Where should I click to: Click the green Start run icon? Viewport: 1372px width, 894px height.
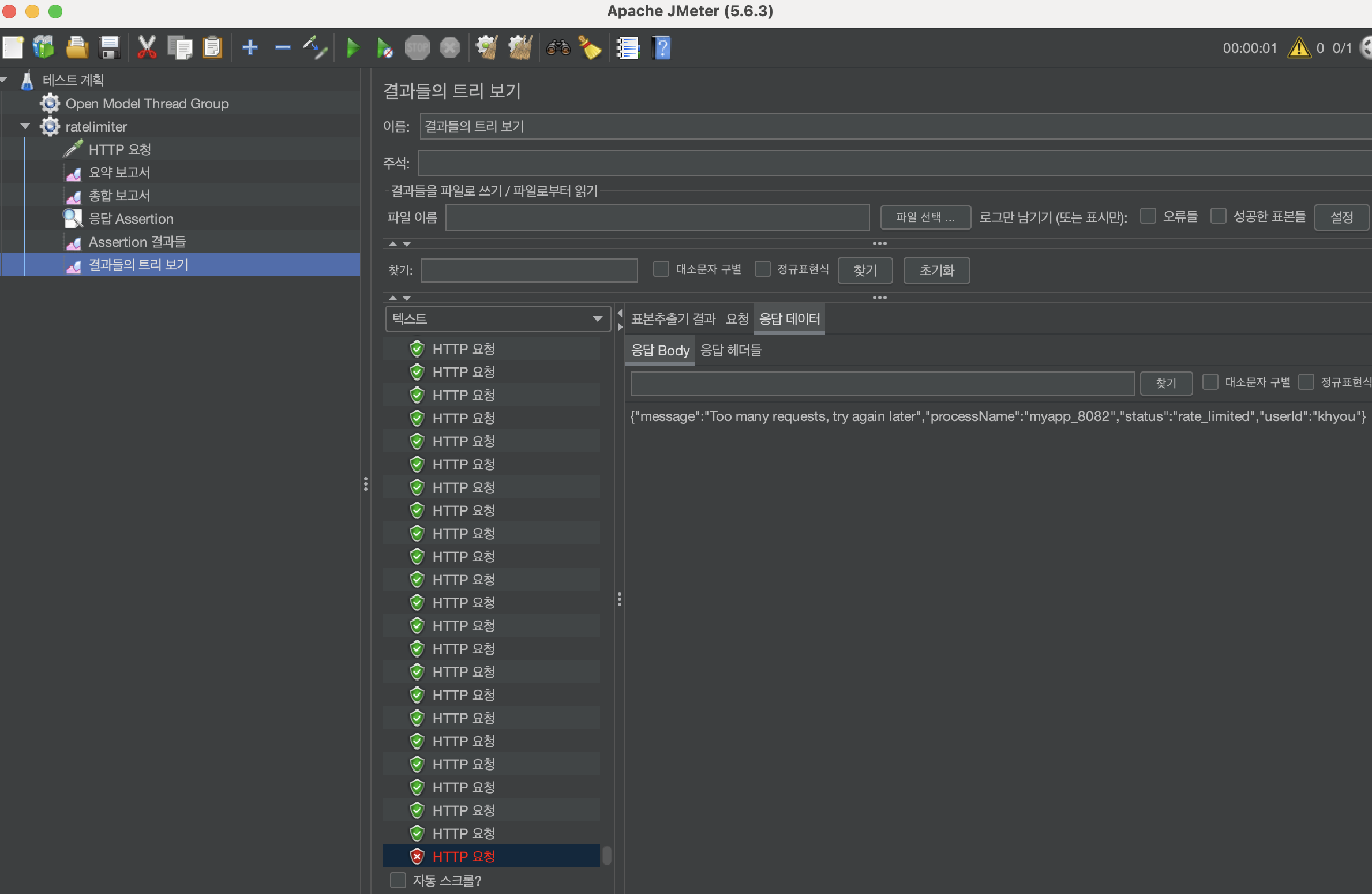coord(353,48)
